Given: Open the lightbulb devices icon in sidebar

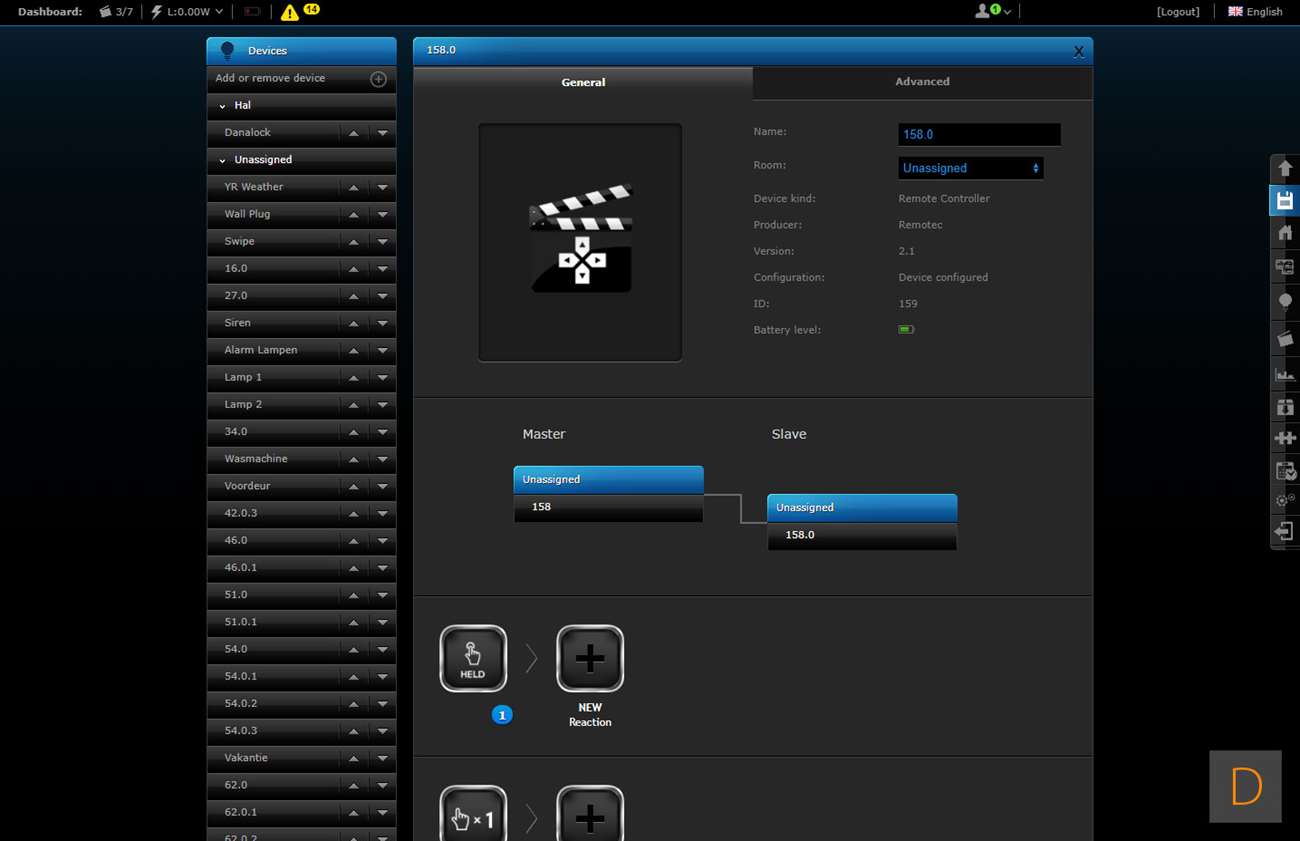Looking at the screenshot, I should click(1285, 302).
